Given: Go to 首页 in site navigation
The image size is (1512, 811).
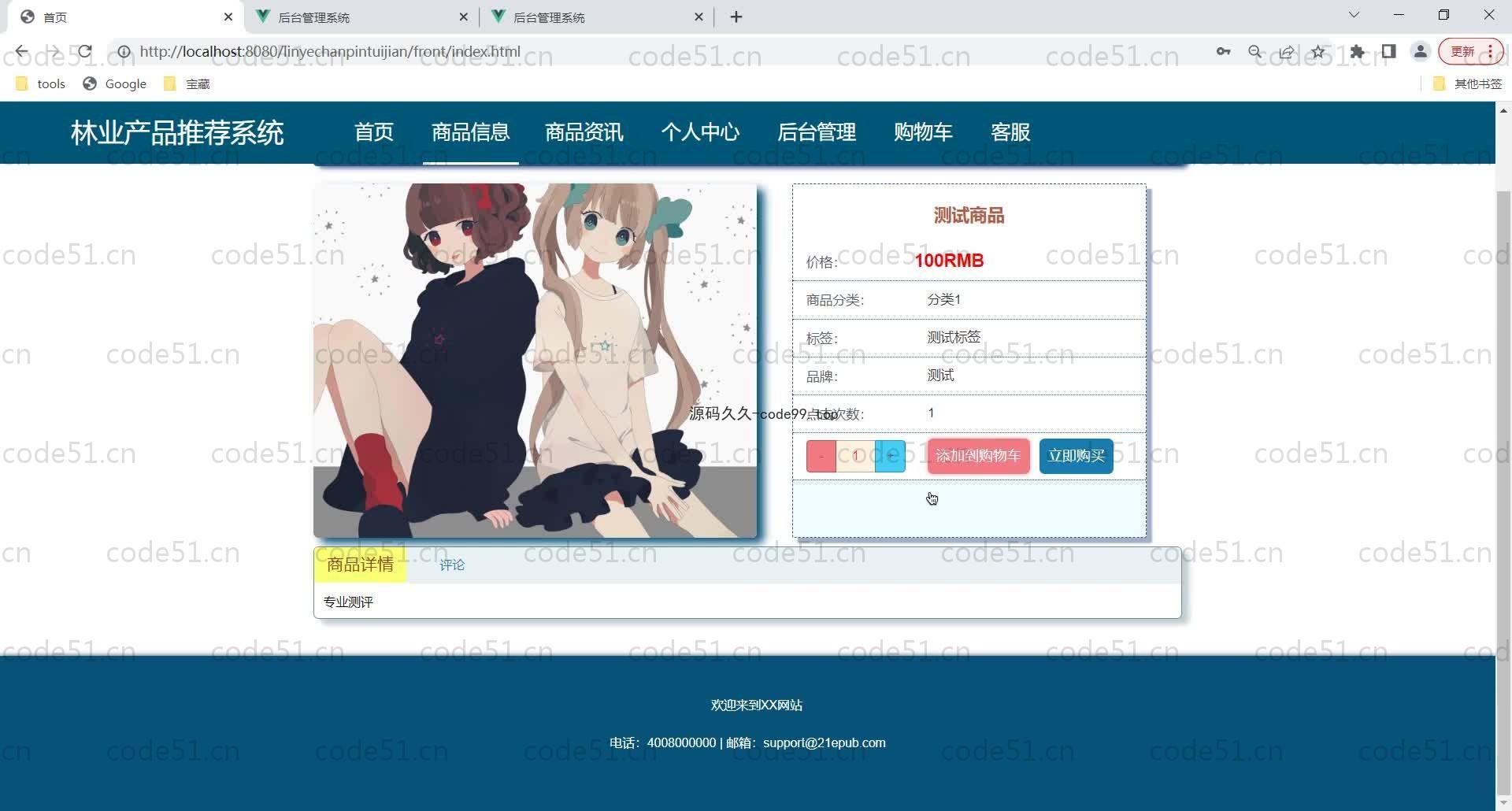Looking at the screenshot, I should [x=374, y=132].
